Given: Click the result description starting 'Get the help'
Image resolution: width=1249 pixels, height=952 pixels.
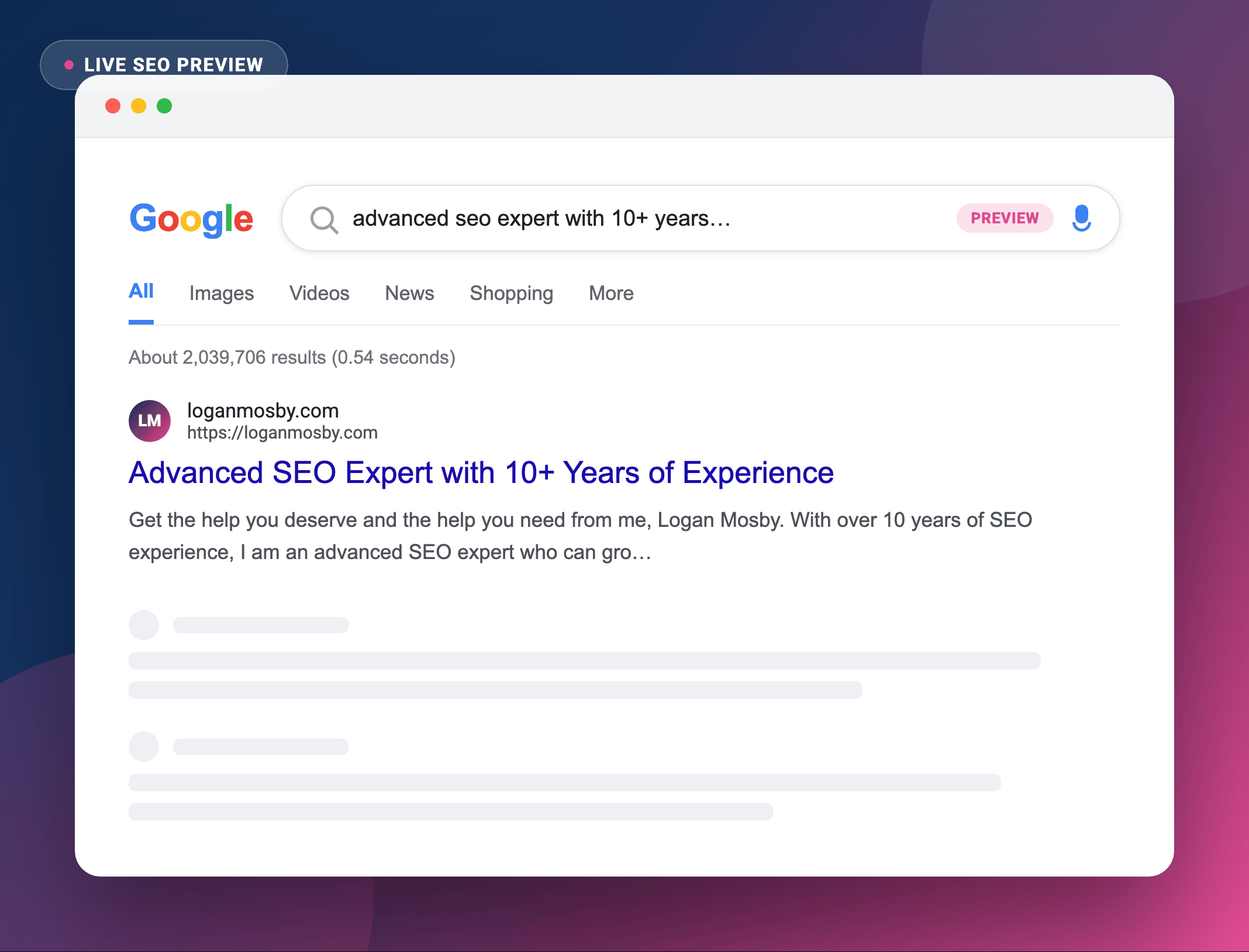Looking at the screenshot, I should (x=581, y=536).
